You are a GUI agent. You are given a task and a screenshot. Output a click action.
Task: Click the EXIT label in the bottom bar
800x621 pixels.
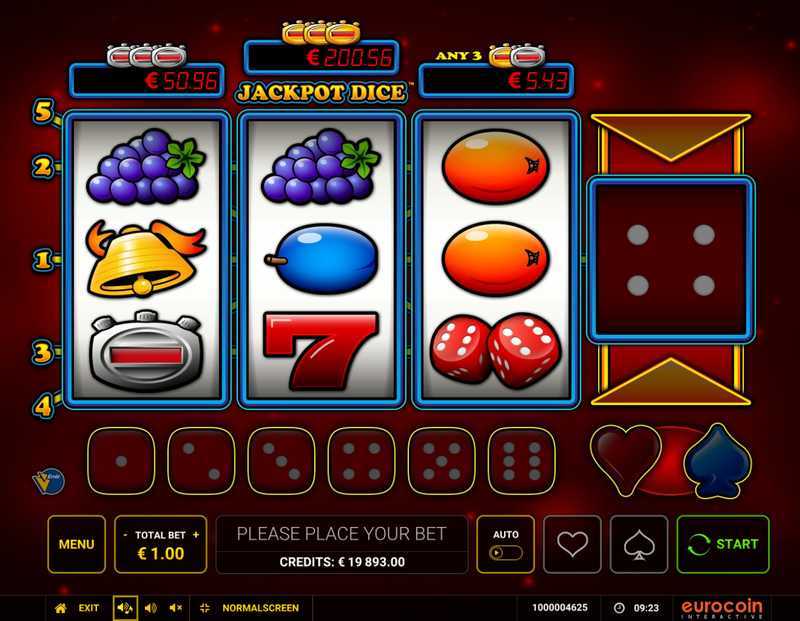89,608
